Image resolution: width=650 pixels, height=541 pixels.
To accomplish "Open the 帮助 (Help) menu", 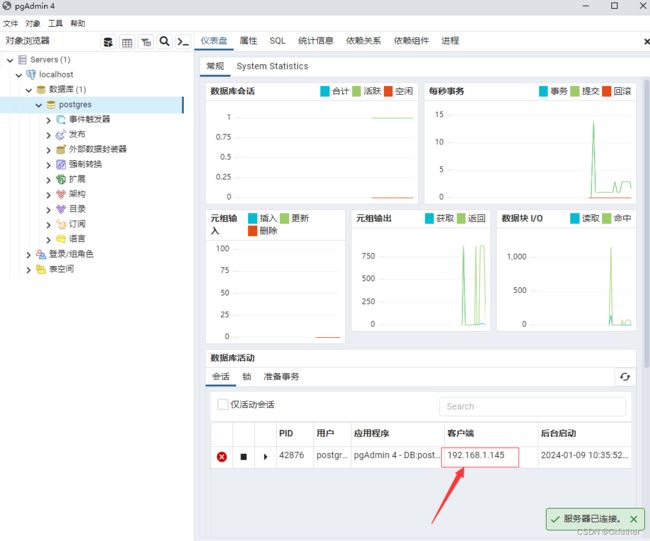I will pos(78,23).
